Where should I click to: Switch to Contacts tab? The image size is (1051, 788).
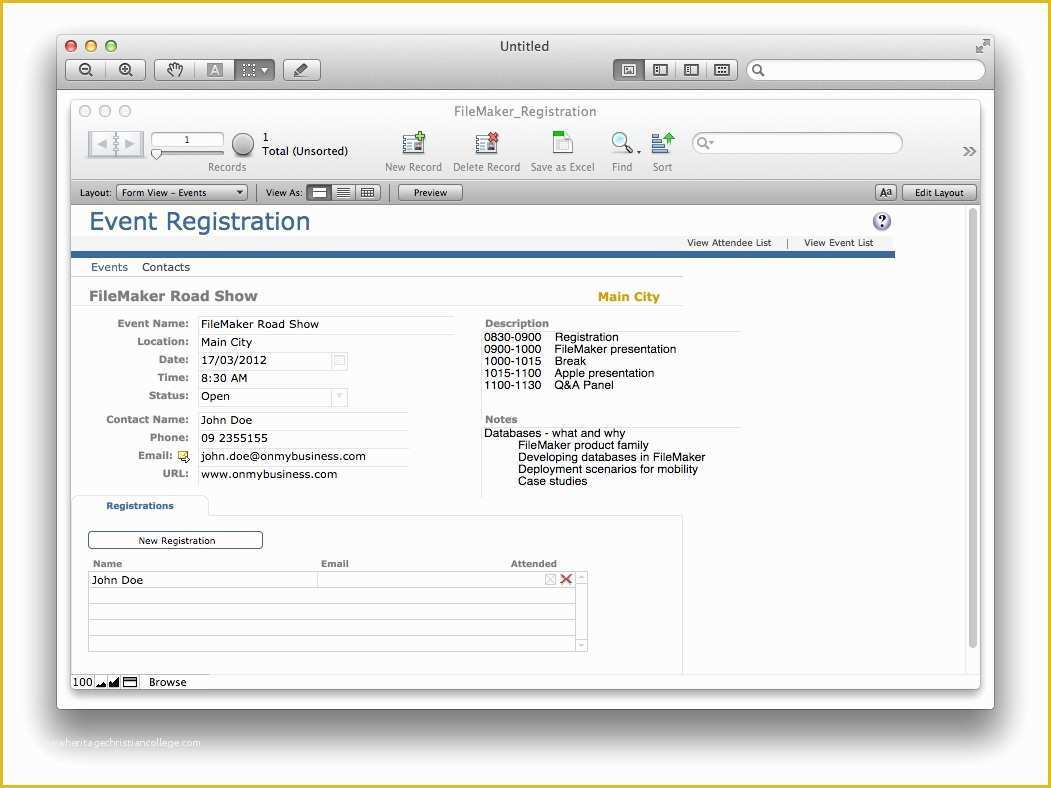166,267
